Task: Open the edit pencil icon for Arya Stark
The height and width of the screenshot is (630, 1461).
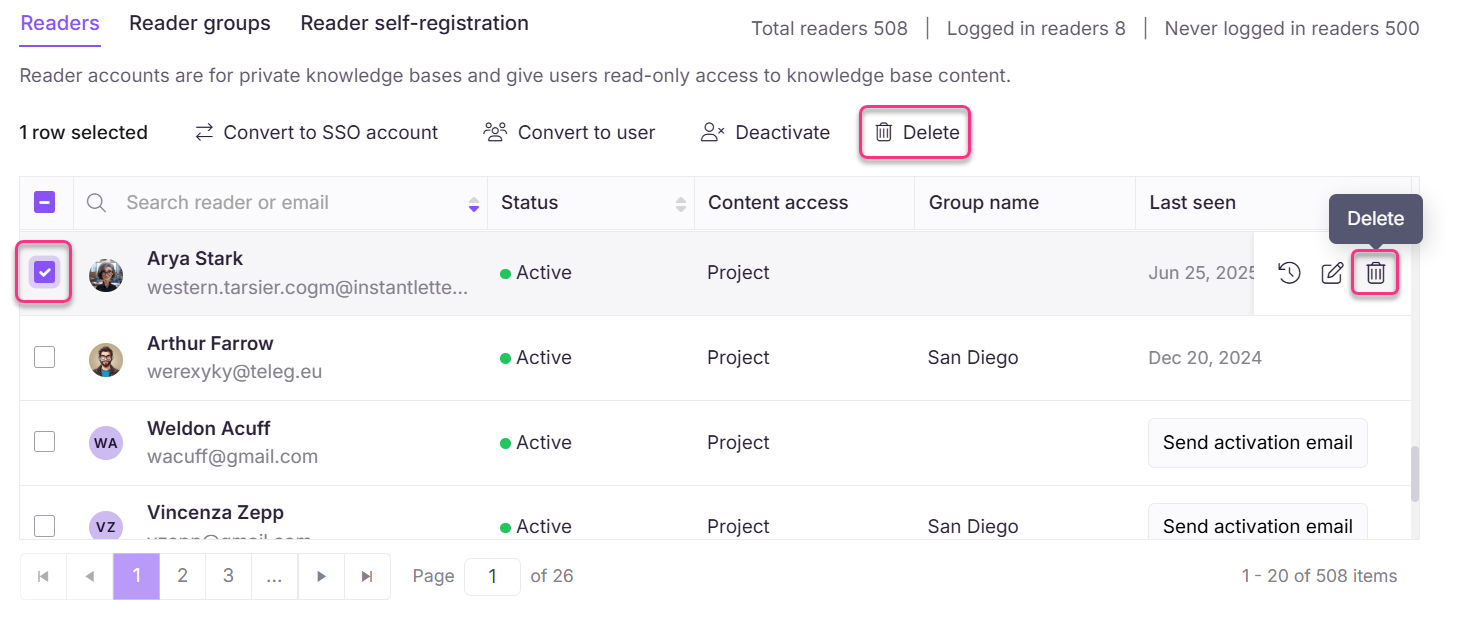Action: tap(1332, 272)
